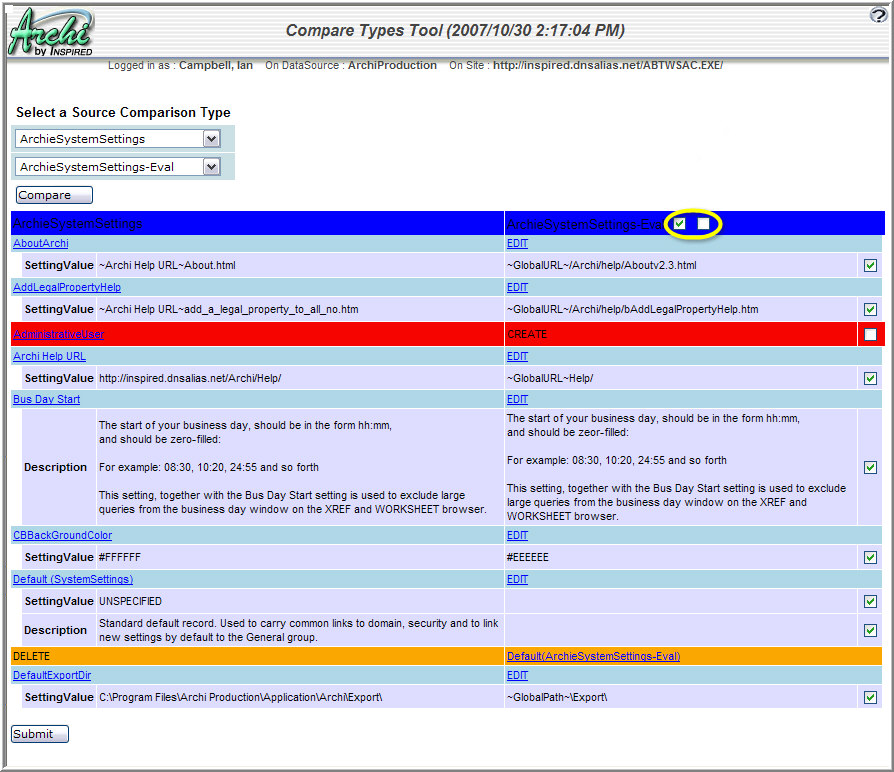Screen dimensions: 894x772
Task: Click the Archi by Inspired logo
Action: coord(51,32)
